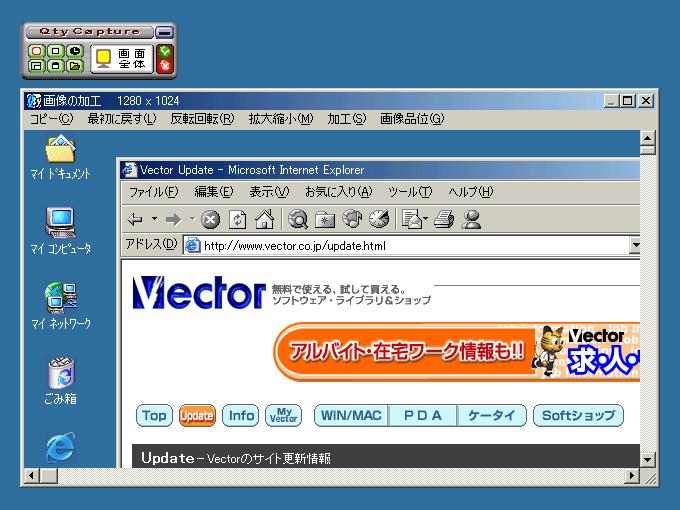This screenshot has height=510, width=680.
Task: Click the horizontal scrollbar thumb
Action: (49, 476)
